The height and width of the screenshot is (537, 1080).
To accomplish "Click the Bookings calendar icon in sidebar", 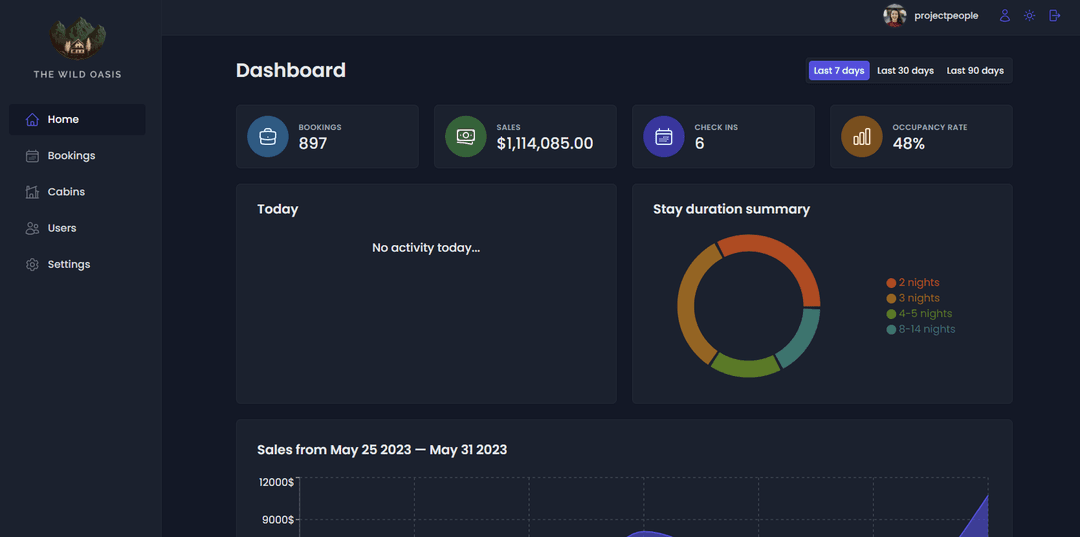I will pos(32,156).
